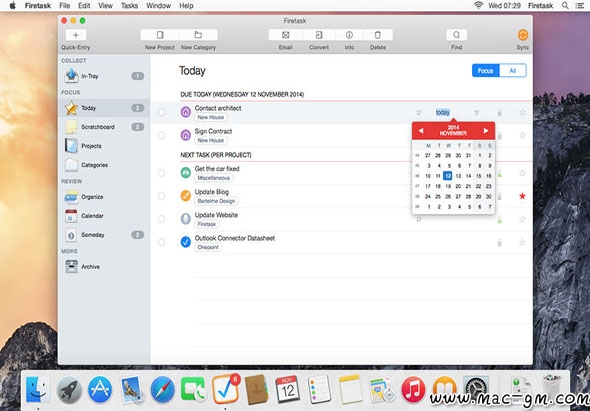Click the orange Sync icon

[x=523, y=35]
